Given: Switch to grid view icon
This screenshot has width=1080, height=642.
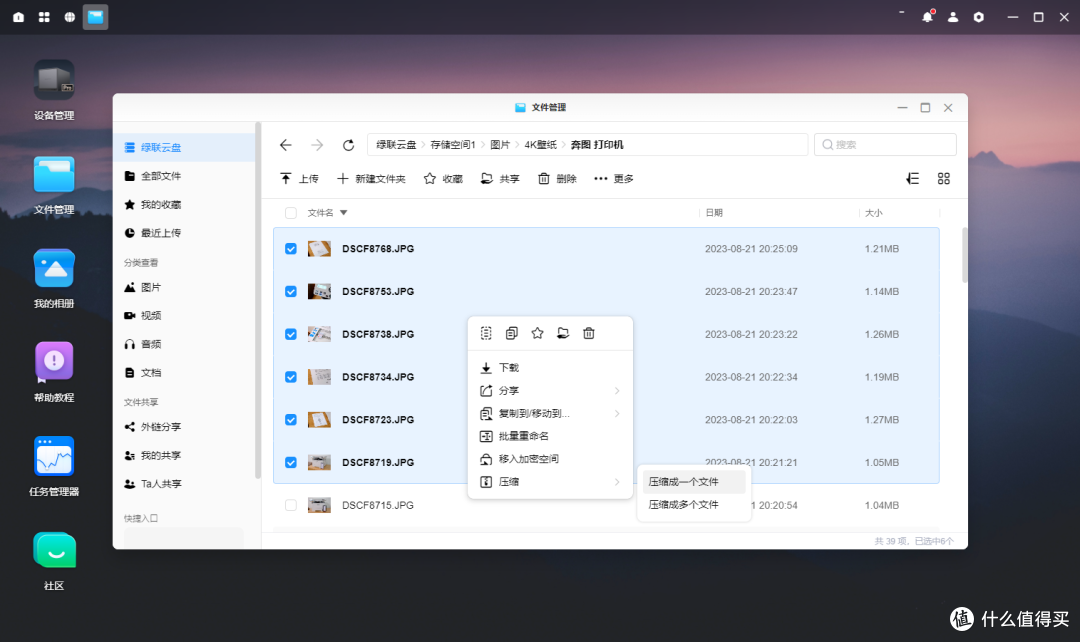Looking at the screenshot, I should (x=944, y=178).
